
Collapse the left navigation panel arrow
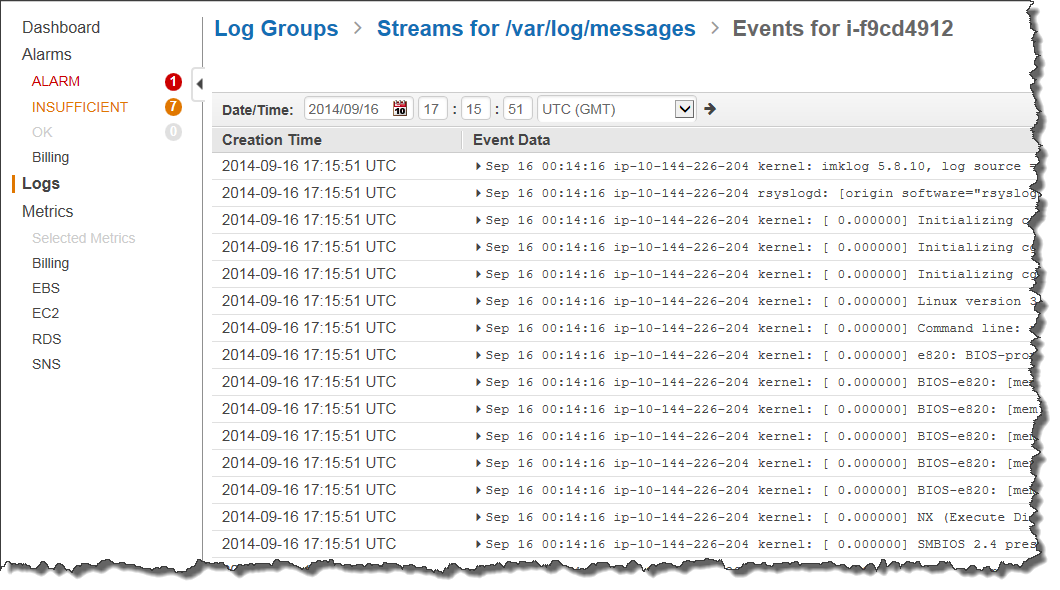(x=199, y=84)
